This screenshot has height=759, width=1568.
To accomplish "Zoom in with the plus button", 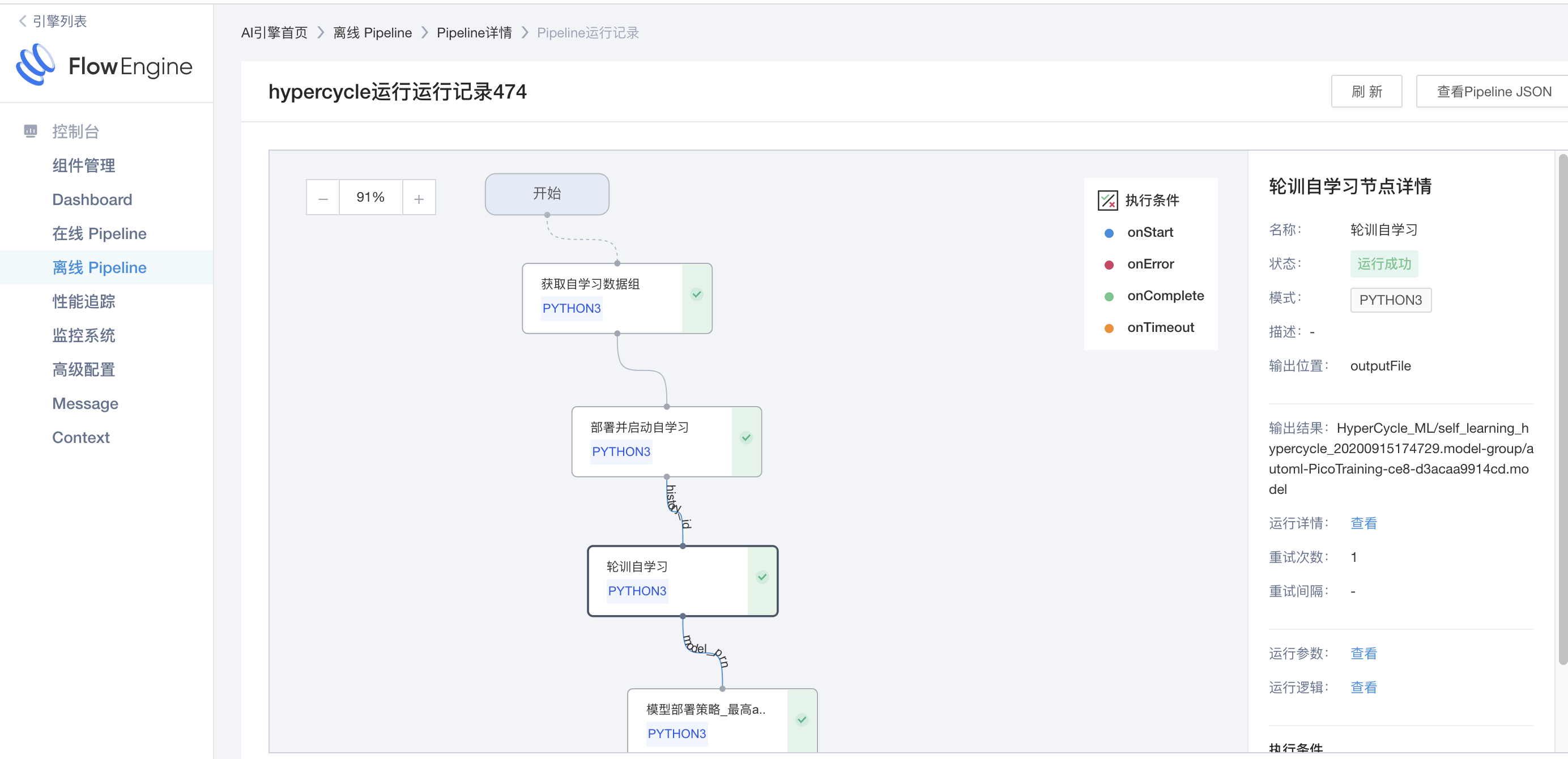I will 419,198.
